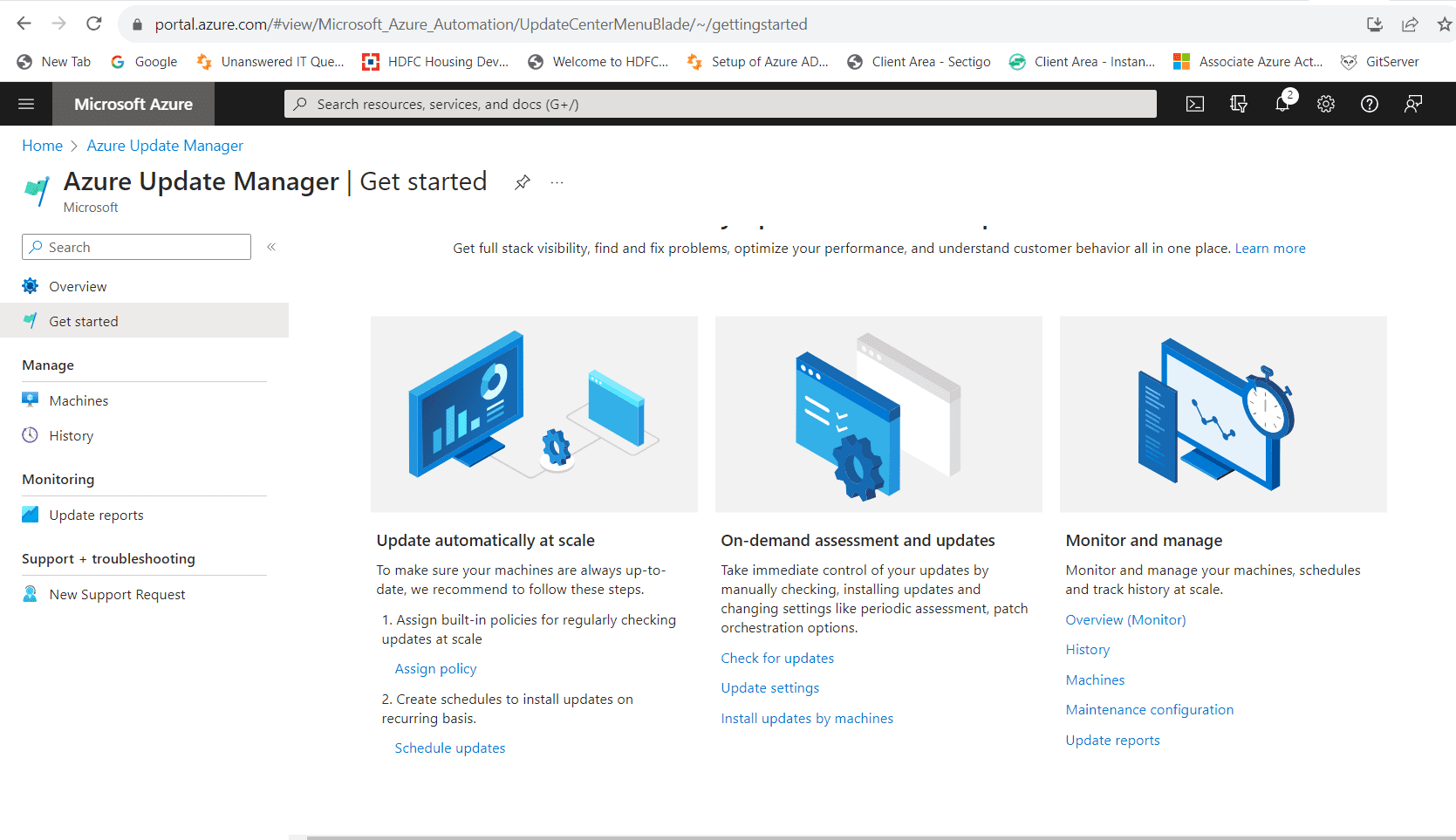Bookmark this page with the star icon

[1445, 24]
